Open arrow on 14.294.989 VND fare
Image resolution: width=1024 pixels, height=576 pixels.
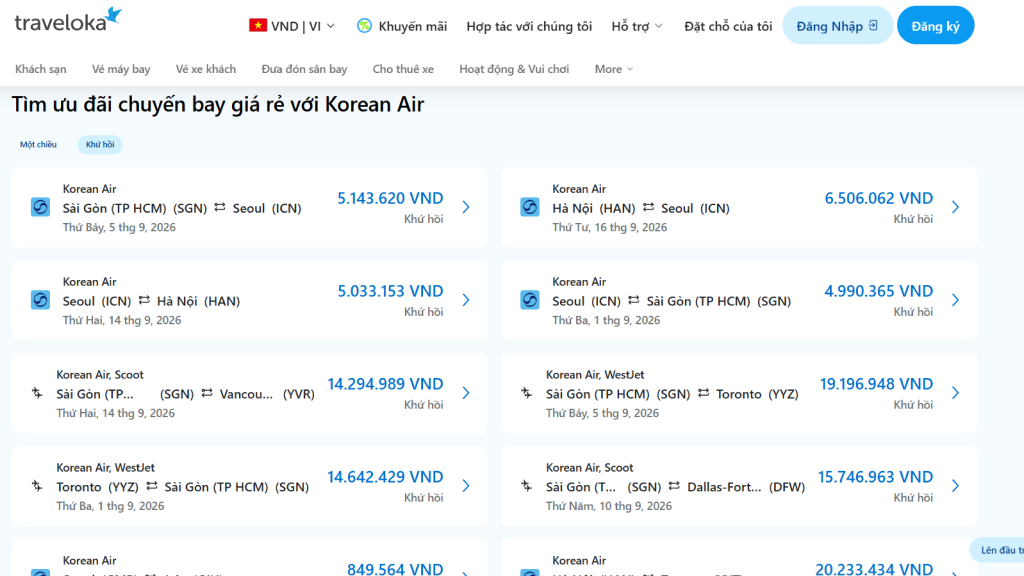pos(466,392)
